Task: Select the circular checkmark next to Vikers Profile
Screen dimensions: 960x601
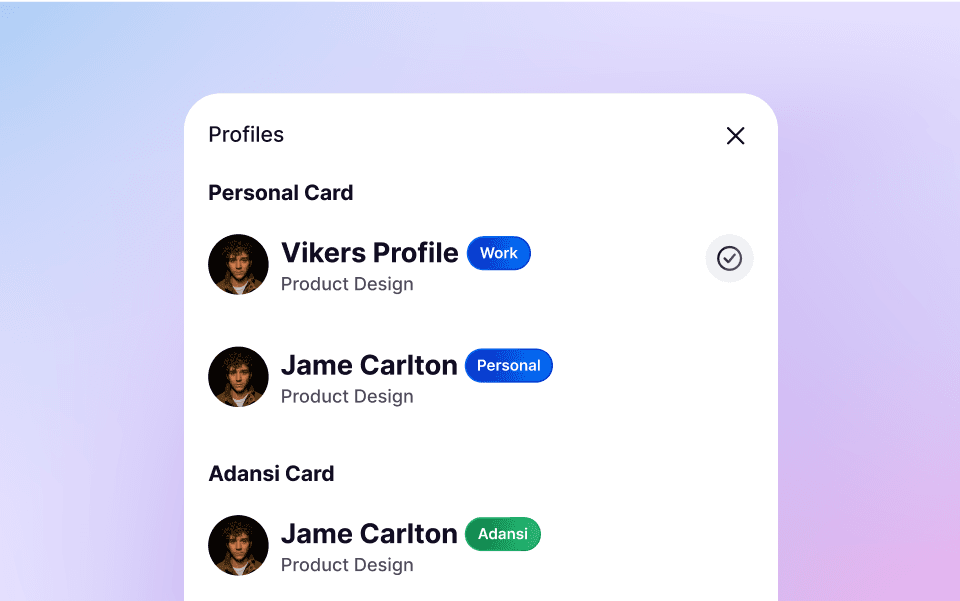Action: coord(729,258)
